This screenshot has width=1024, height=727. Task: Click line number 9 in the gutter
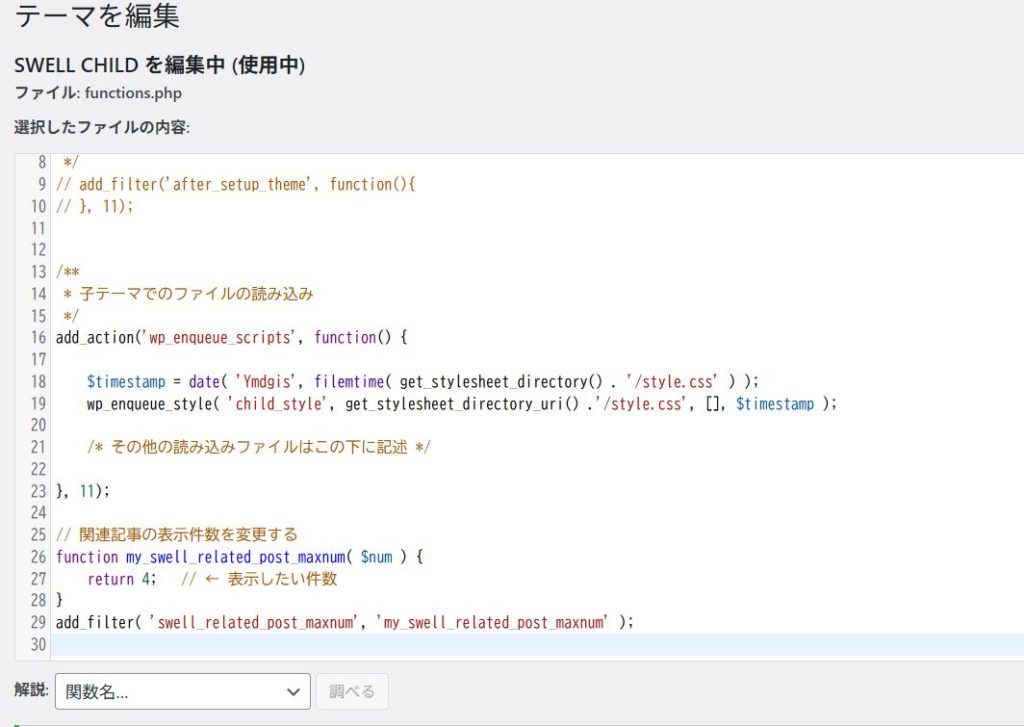point(42,184)
